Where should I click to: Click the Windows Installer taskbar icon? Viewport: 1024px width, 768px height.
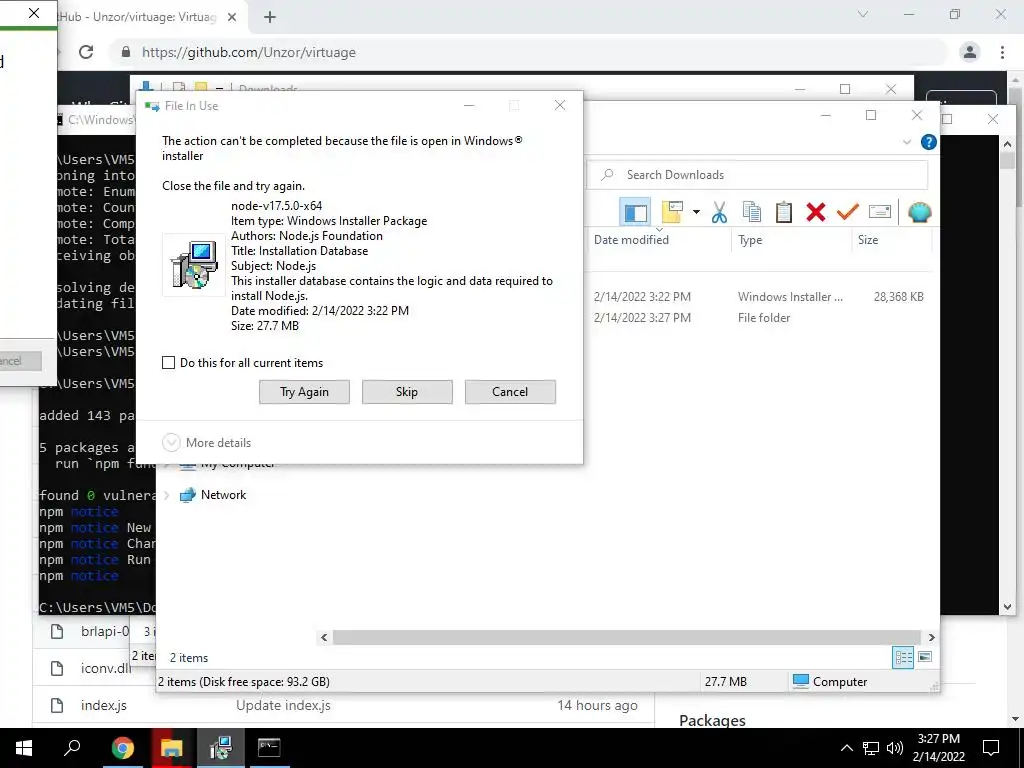220,748
